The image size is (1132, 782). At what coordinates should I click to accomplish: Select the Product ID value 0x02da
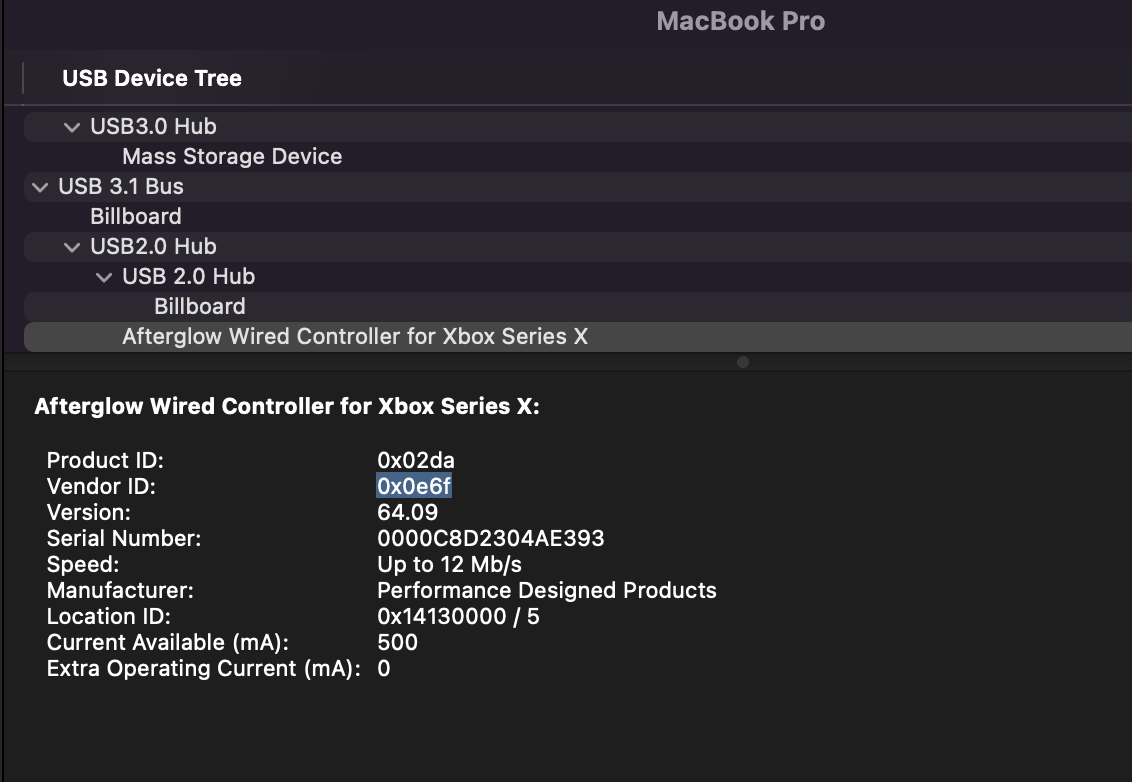[415, 460]
